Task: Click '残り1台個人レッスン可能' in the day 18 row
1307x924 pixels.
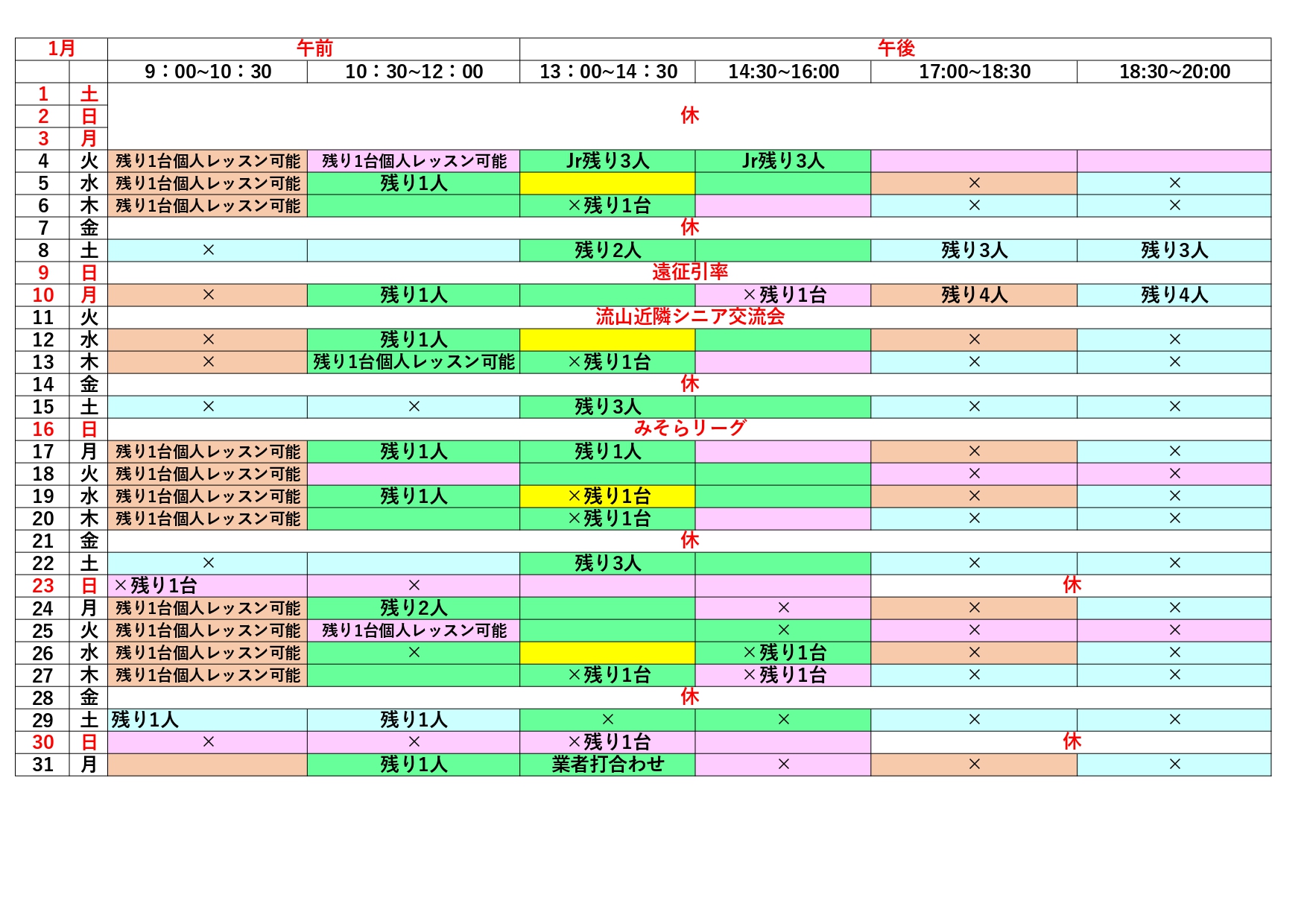Action: pos(208,474)
